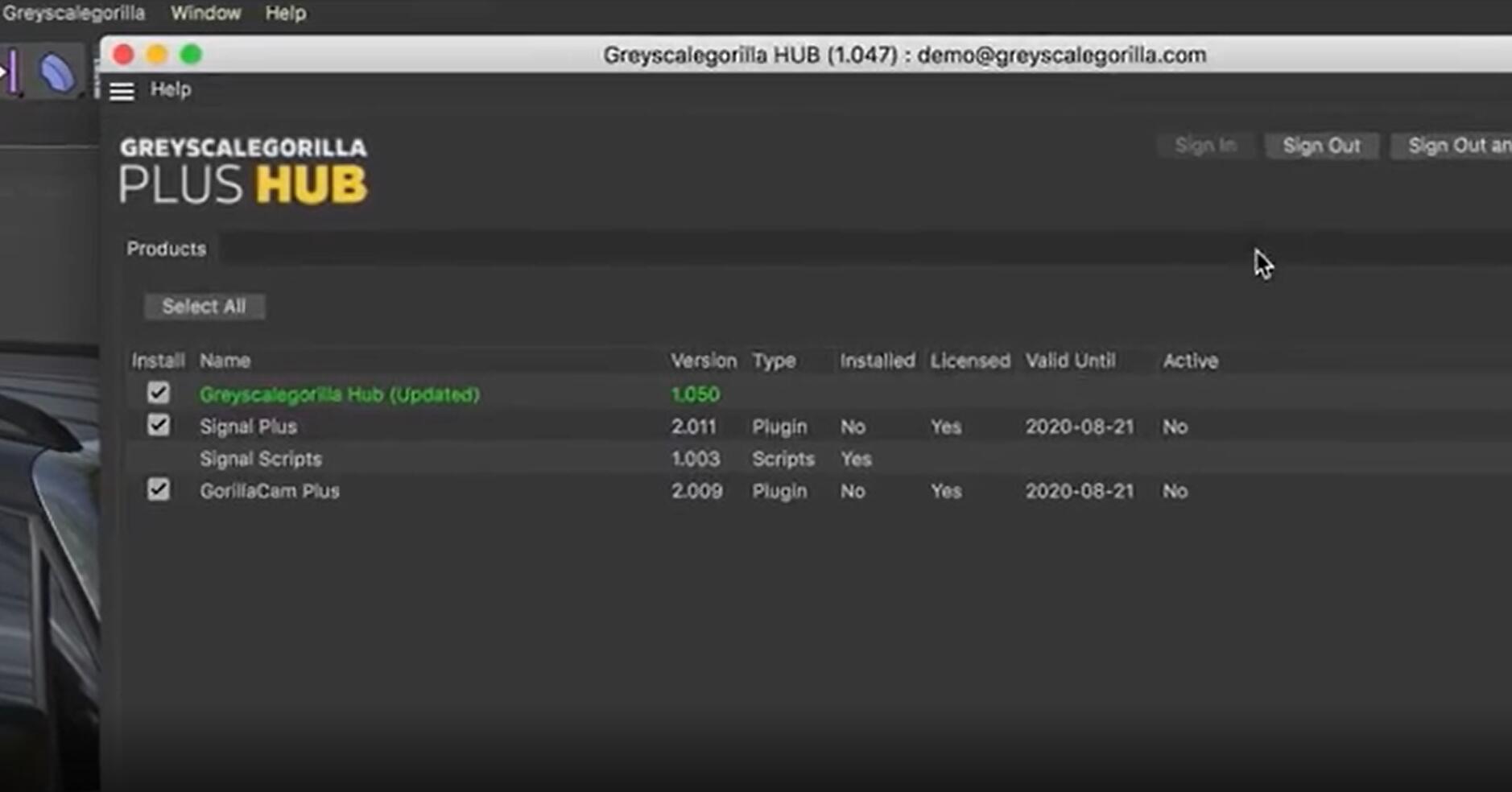The image size is (1512, 792).
Task: Click Valid Until date for GorillaCam Plus
Action: pyautogui.click(x=1079, y=491)
